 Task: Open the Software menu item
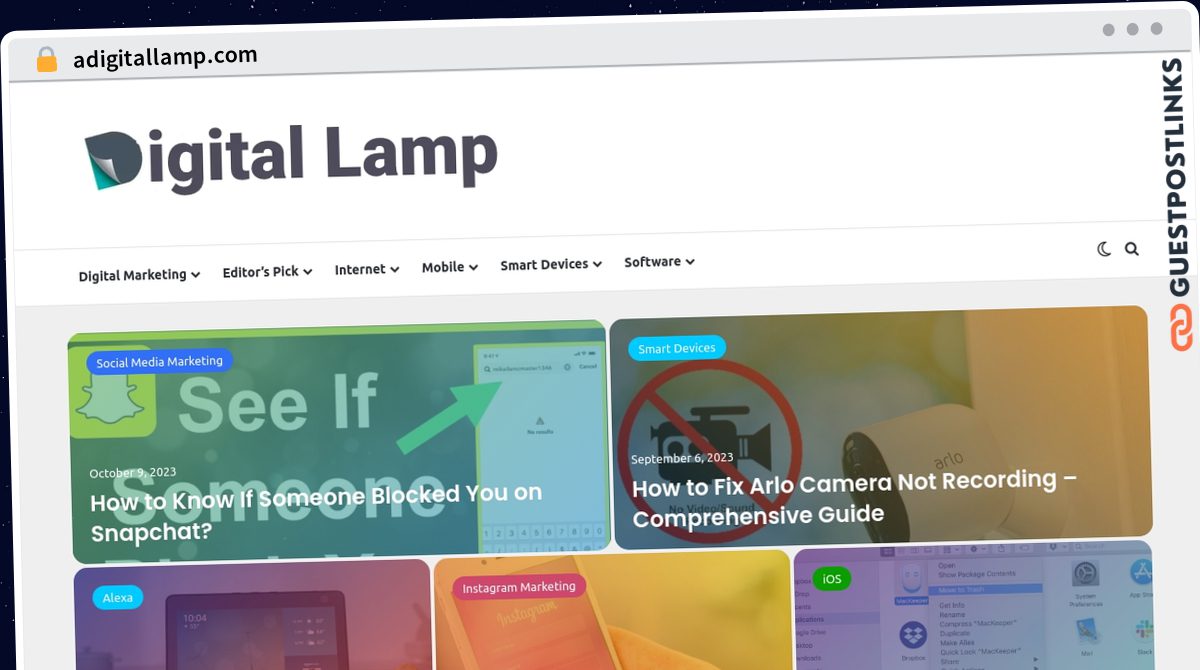(659, 262)
